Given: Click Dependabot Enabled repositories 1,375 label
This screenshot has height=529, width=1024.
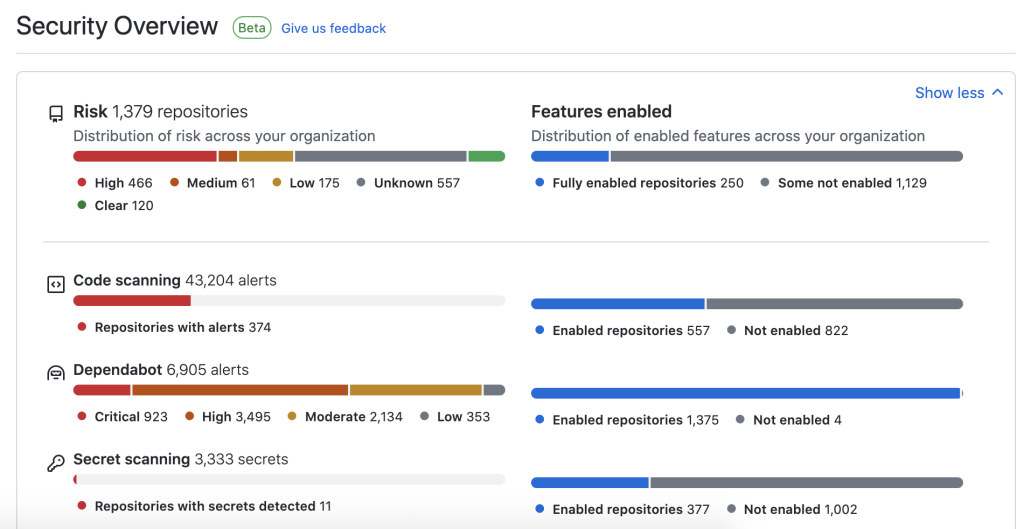Looking at the screenshot, I should pyautogui.click(x=635, y=420).
